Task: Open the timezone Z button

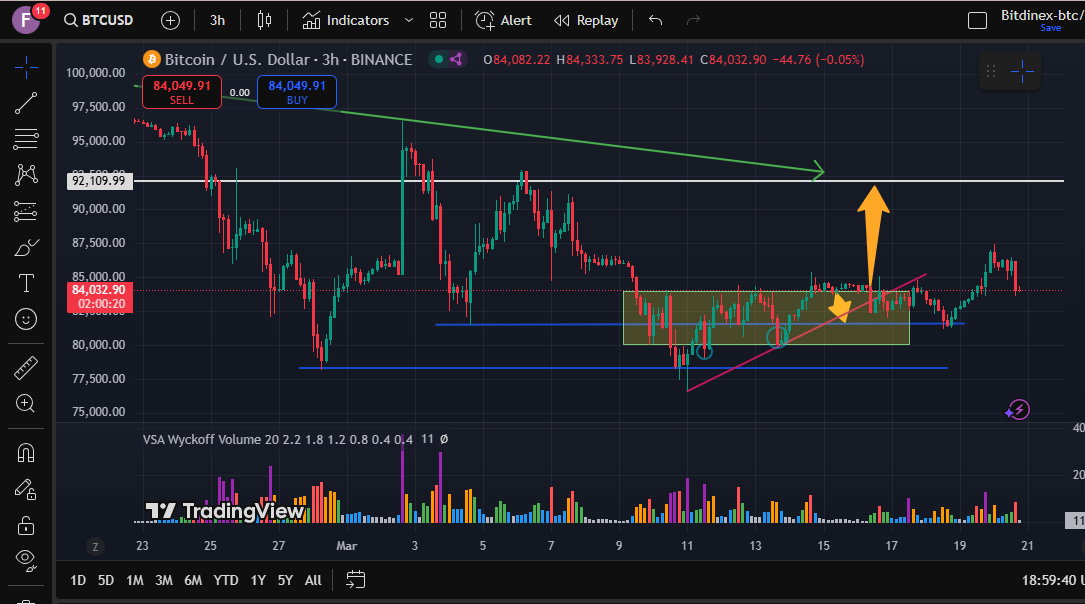Action: (95, 547)
